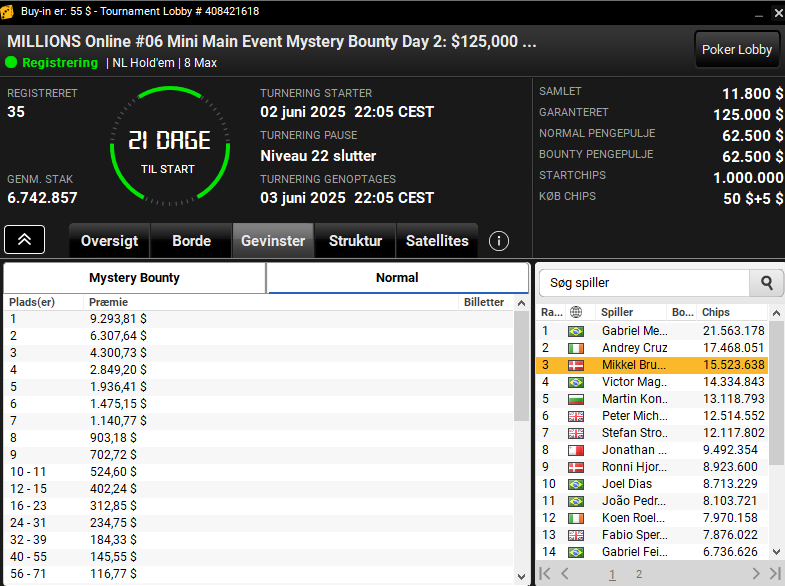The height and width of the screenshot is (586, 785).
Task: Open the Satellites tab
Action: 437,241
